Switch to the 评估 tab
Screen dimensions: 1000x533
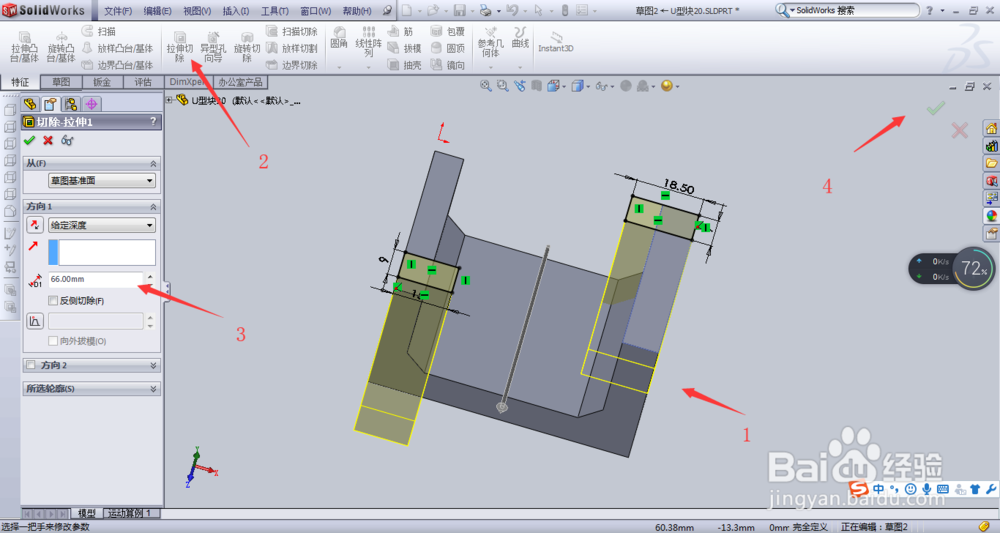[x=143, y=82]
